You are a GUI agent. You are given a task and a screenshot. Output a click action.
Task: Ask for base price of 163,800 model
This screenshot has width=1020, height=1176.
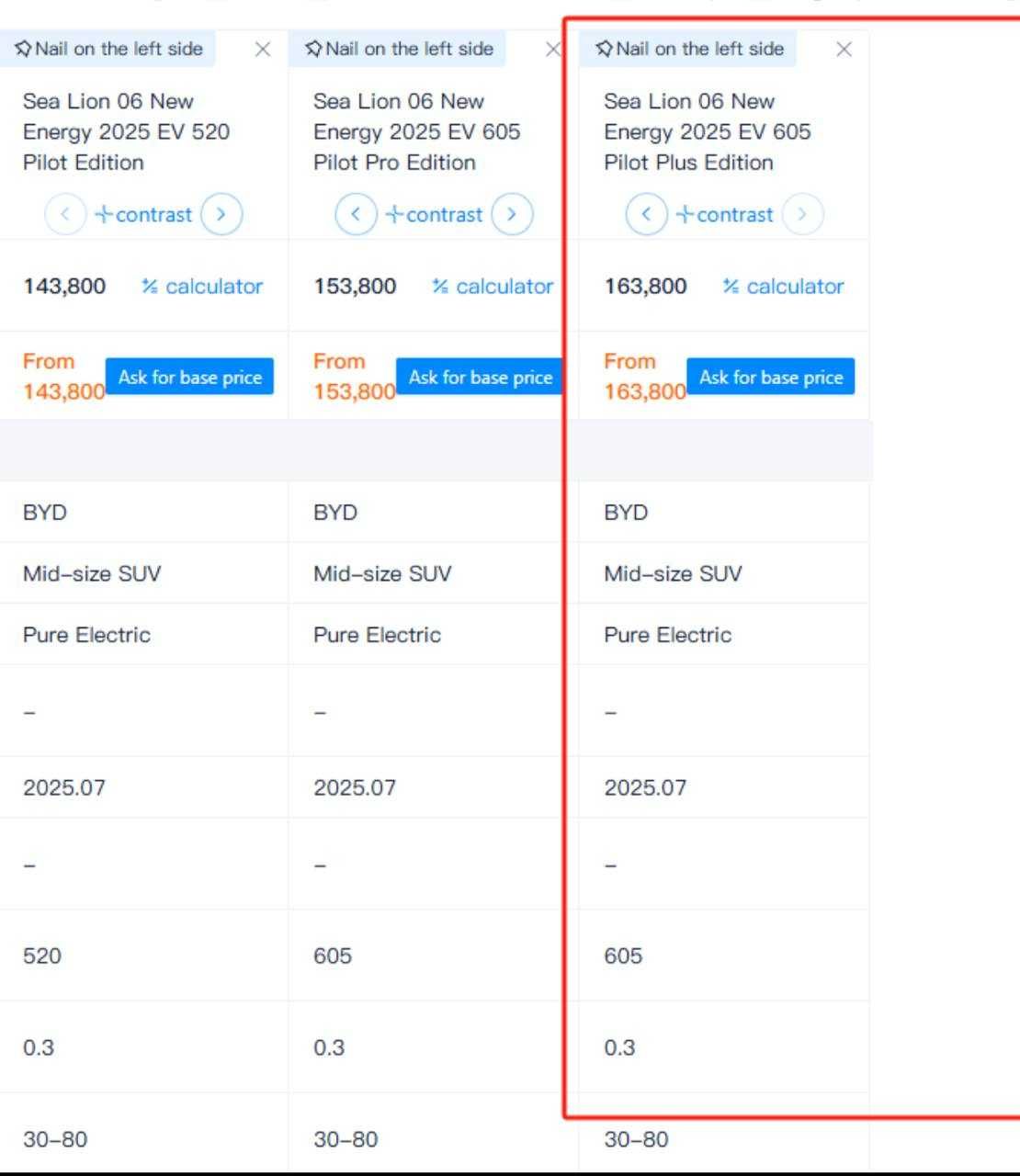[770, 377]
